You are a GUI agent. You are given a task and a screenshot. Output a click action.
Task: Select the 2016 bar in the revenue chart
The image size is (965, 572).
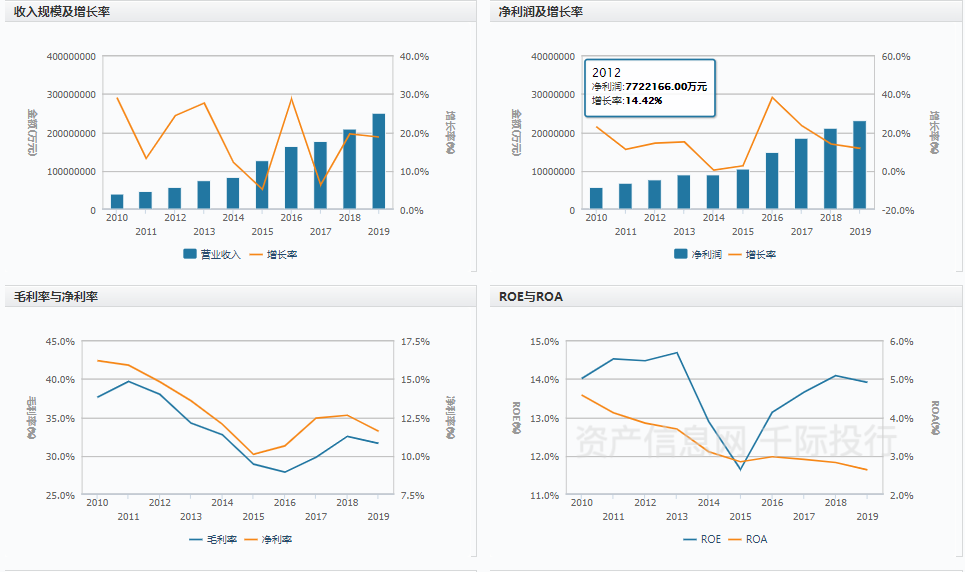tap(291, 178)
